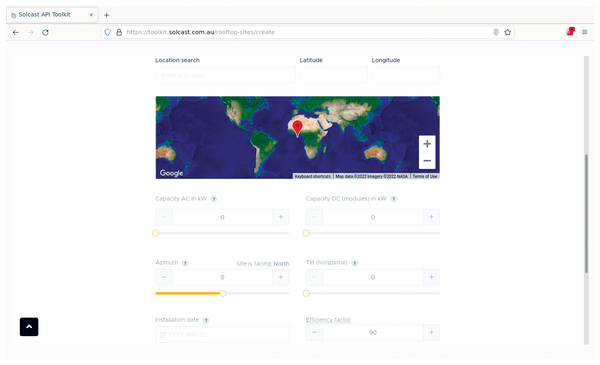Click the 'Site is facing: North' text
This screenshot has height=365, width=600.
tap(262, 264)
